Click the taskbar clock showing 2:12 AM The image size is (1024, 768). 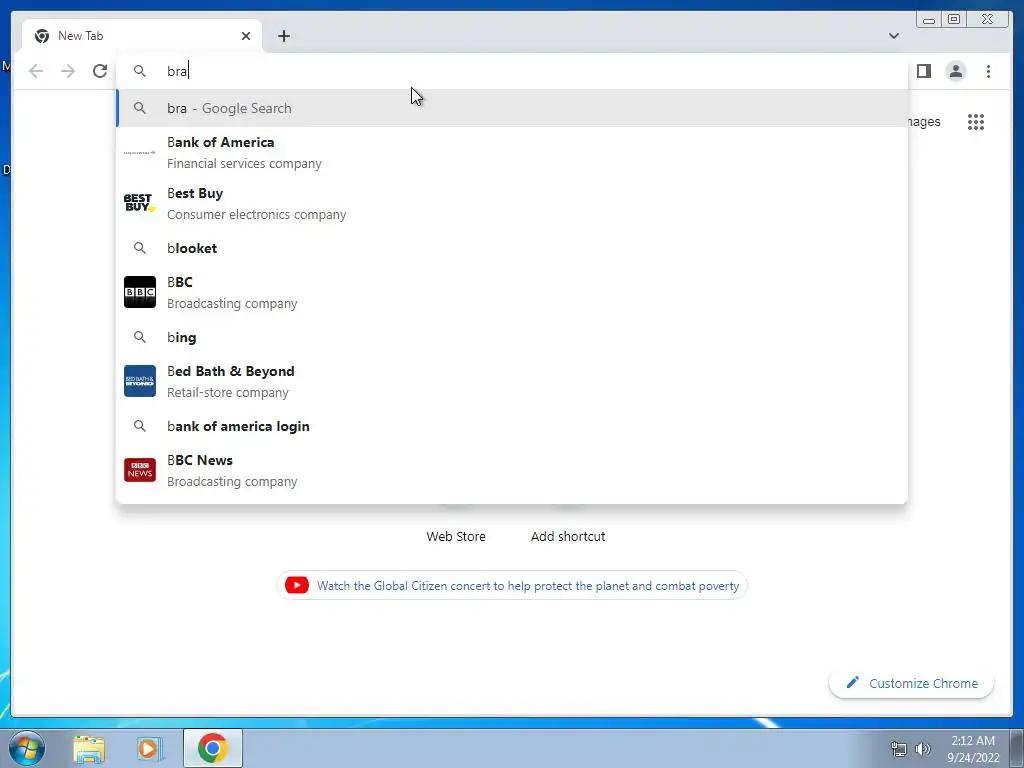[x=973, y=749]
